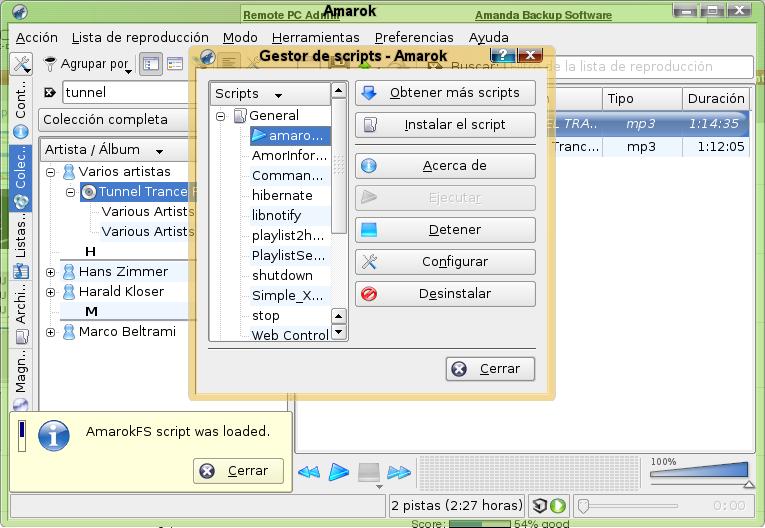
Task: Open the Acción menu
Action: pos(37,38)
